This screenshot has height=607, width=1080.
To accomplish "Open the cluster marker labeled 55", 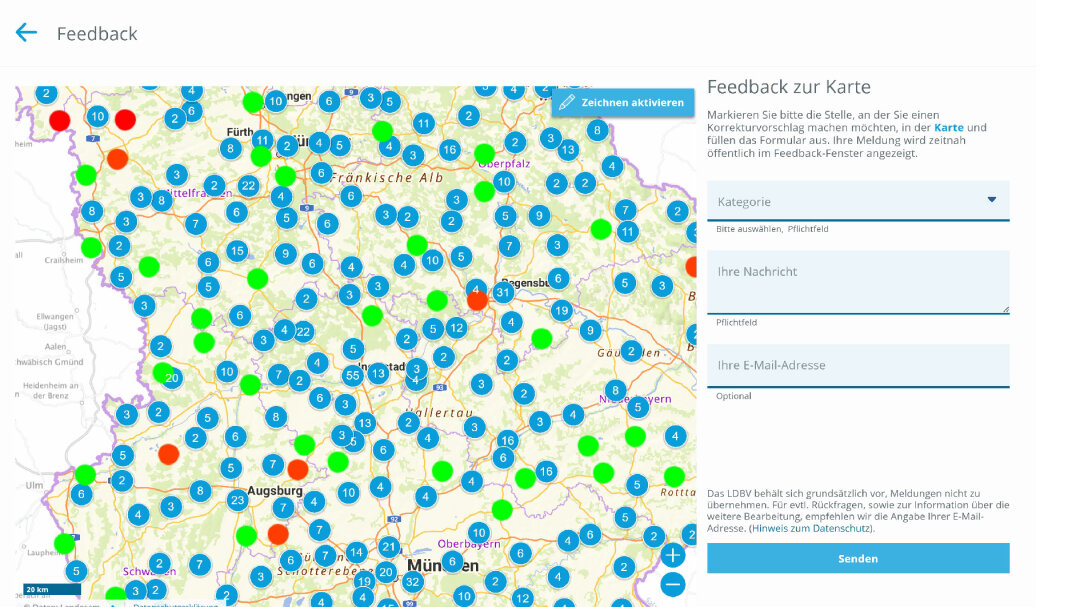I will (x=352, y=374).
